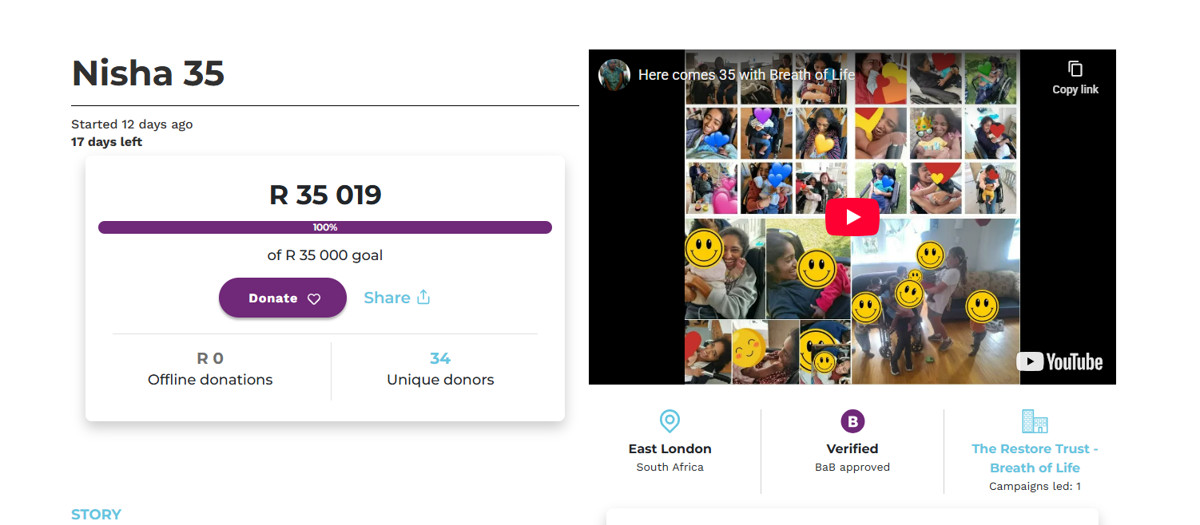Click the STORY section heading
The image size is (1200, 525).
tap(96, 514)
